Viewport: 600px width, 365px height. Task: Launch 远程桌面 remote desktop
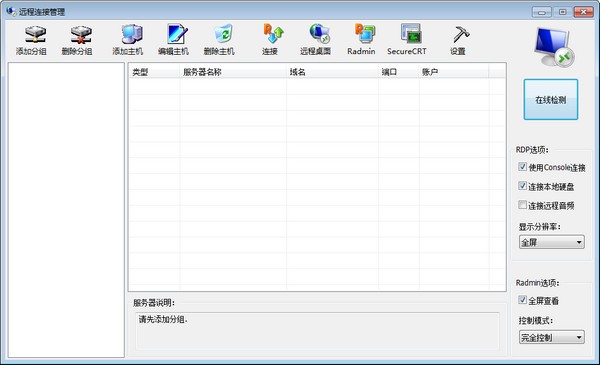[x=315, y=40]
